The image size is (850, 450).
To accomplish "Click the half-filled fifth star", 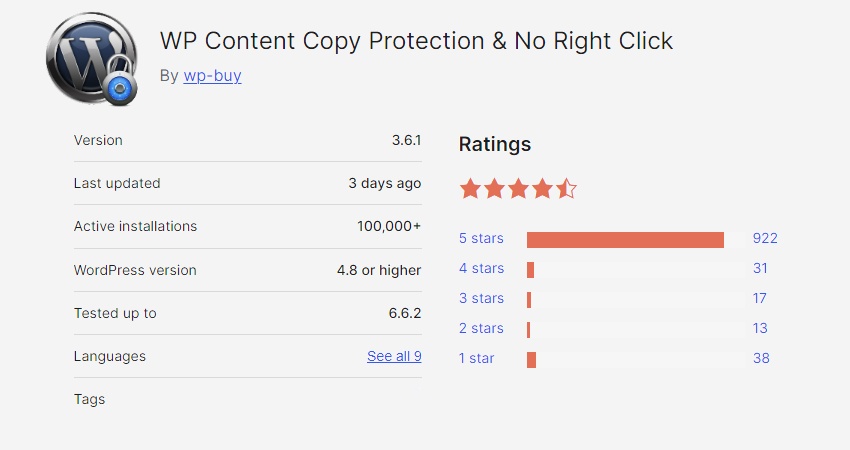I will (566, 188).
